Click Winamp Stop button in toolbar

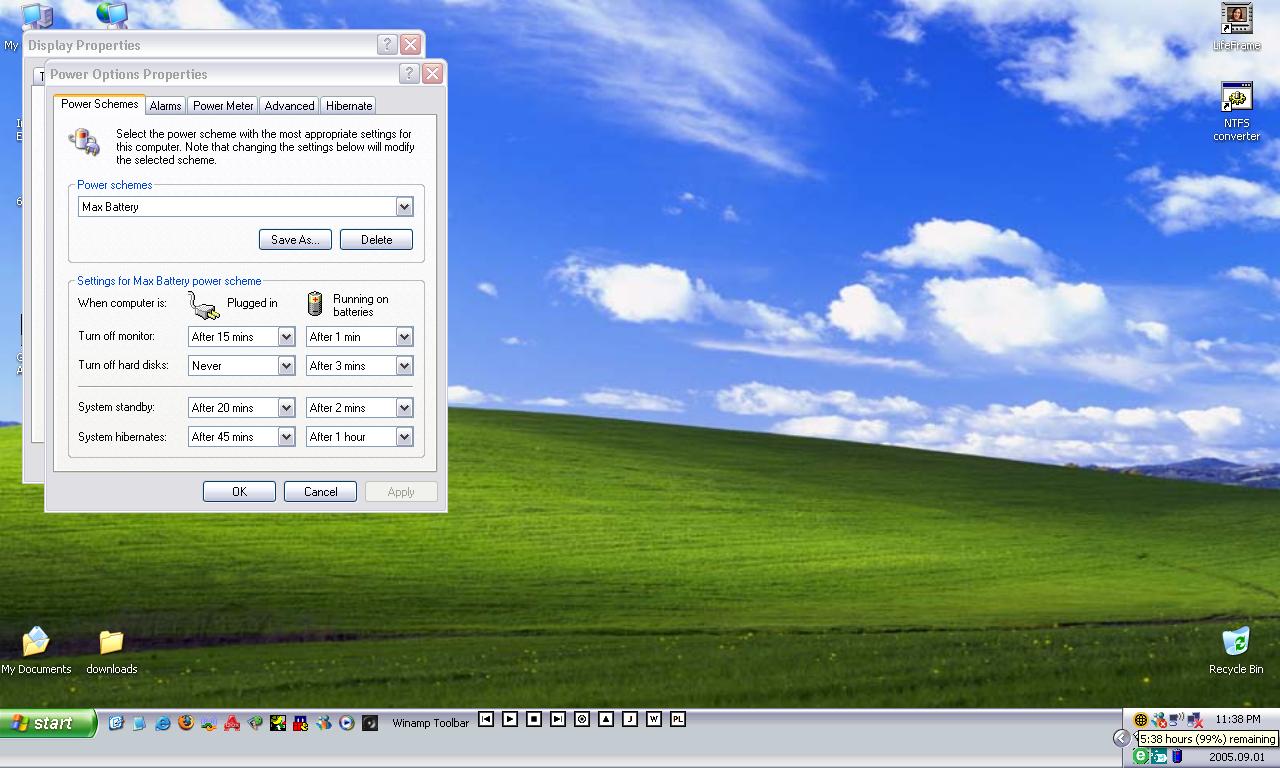(534, 719)
